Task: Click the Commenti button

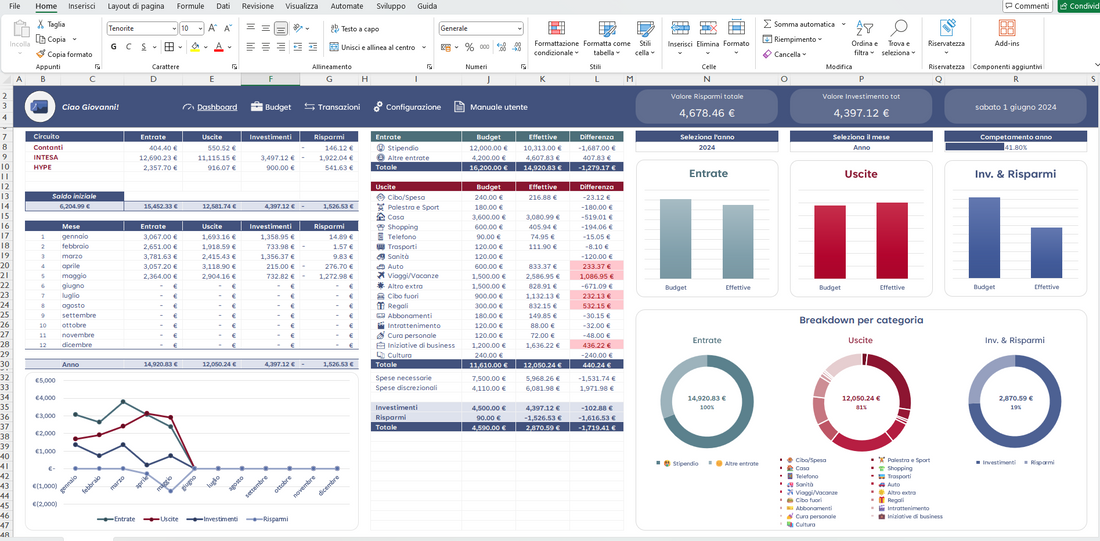Action: pyautogui.click(x=1026, y=6)
